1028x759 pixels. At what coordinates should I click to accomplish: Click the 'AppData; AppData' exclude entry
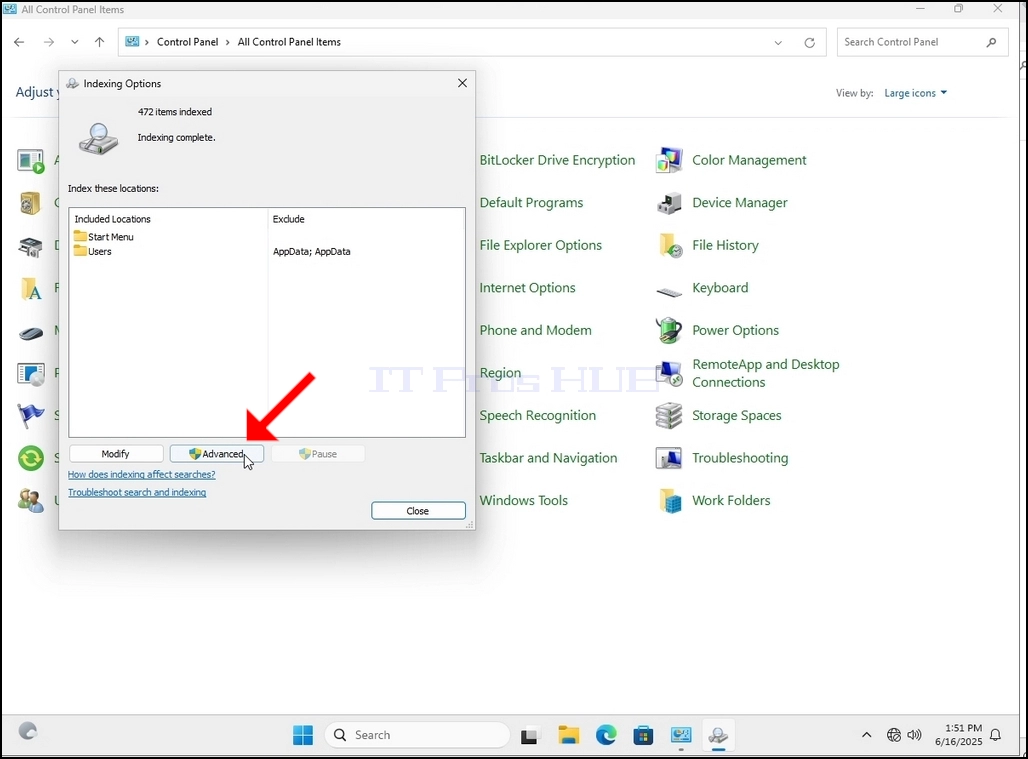click(311, 251)
